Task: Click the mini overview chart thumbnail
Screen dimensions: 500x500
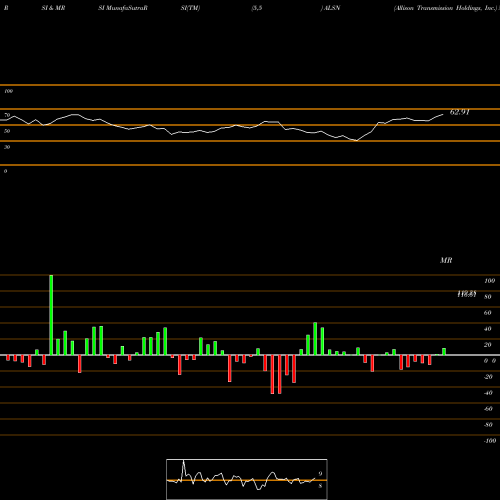Action: click(x=247, y=479)
